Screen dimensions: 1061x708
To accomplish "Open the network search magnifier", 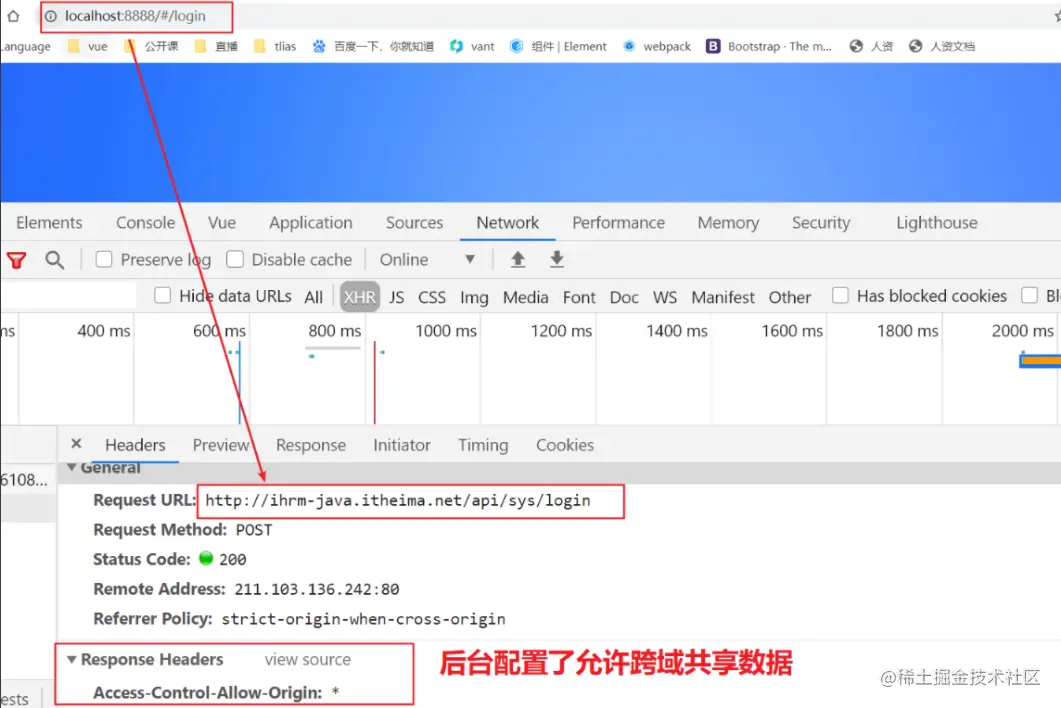I will tap(55, 260).
